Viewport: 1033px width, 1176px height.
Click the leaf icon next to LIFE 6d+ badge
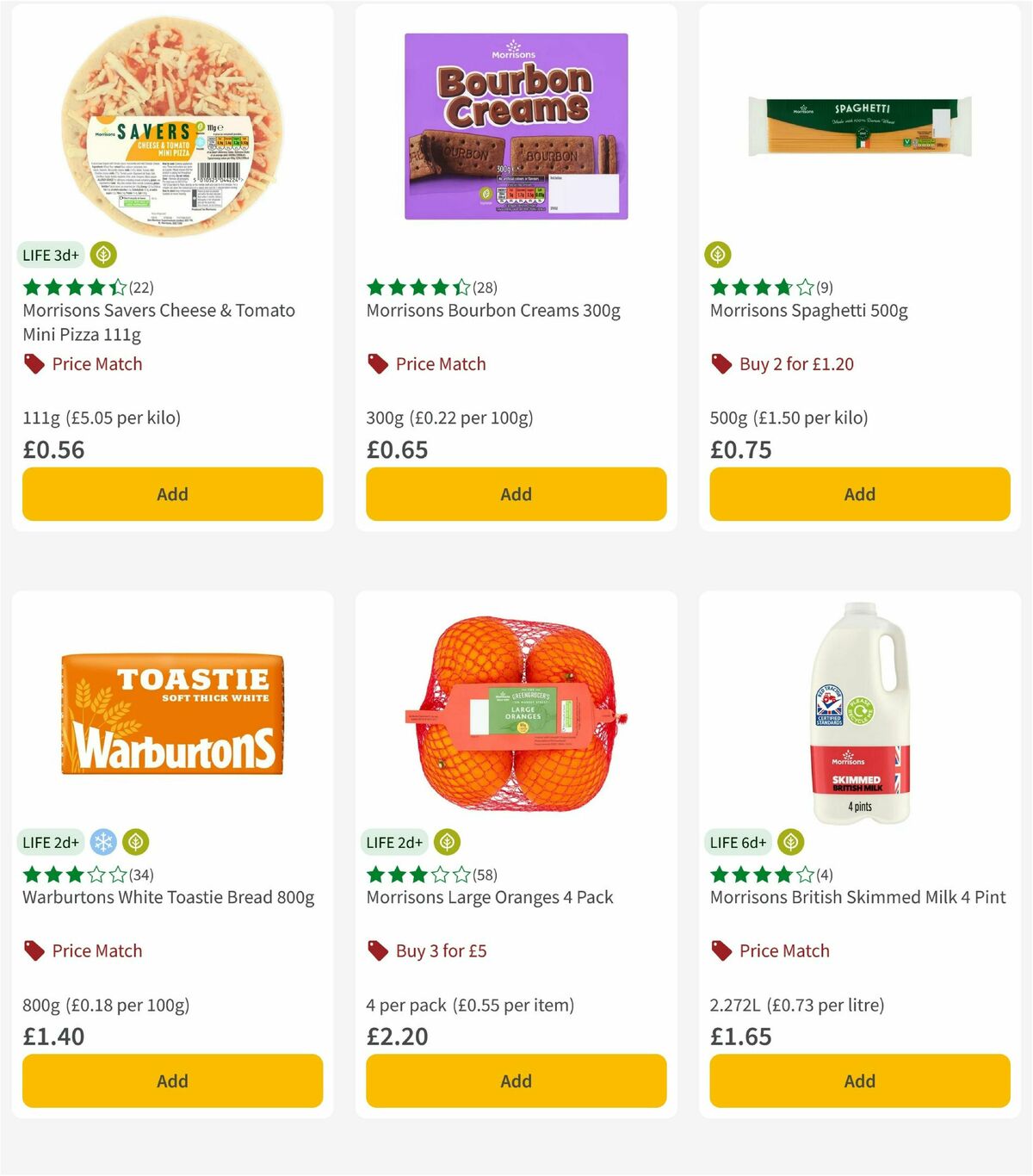(x=789, y=842)
